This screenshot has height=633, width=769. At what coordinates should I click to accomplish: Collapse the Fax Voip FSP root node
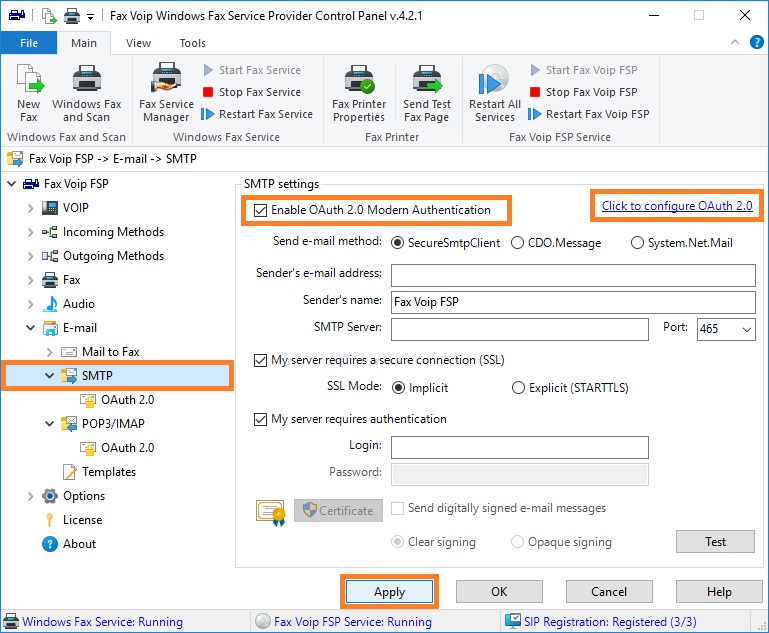[11, 184]
